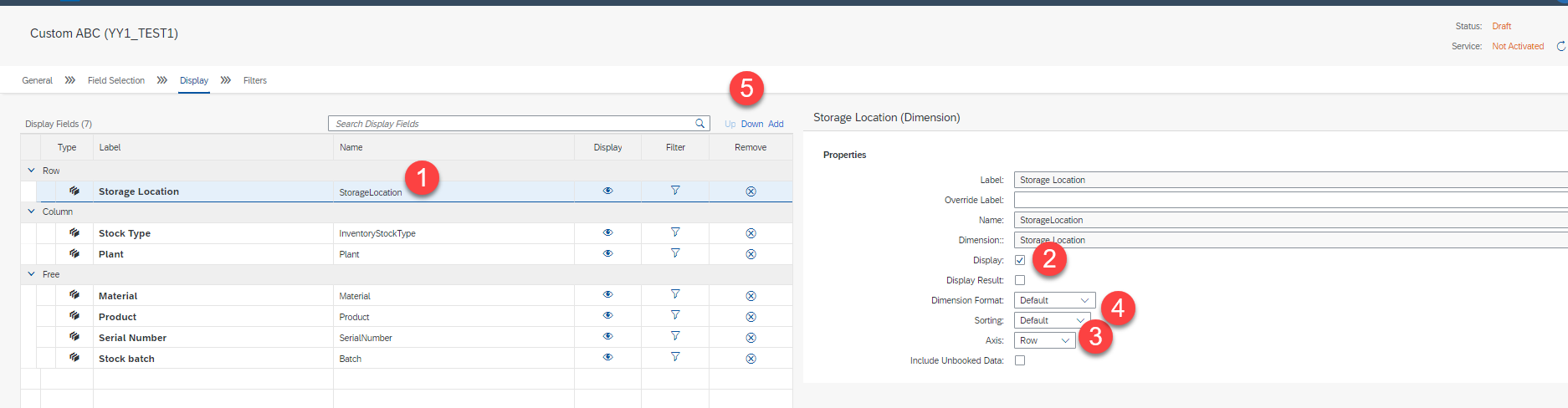Toggle display eye for Plant
Screen dimensions: 1568x408
coord(607,253)
